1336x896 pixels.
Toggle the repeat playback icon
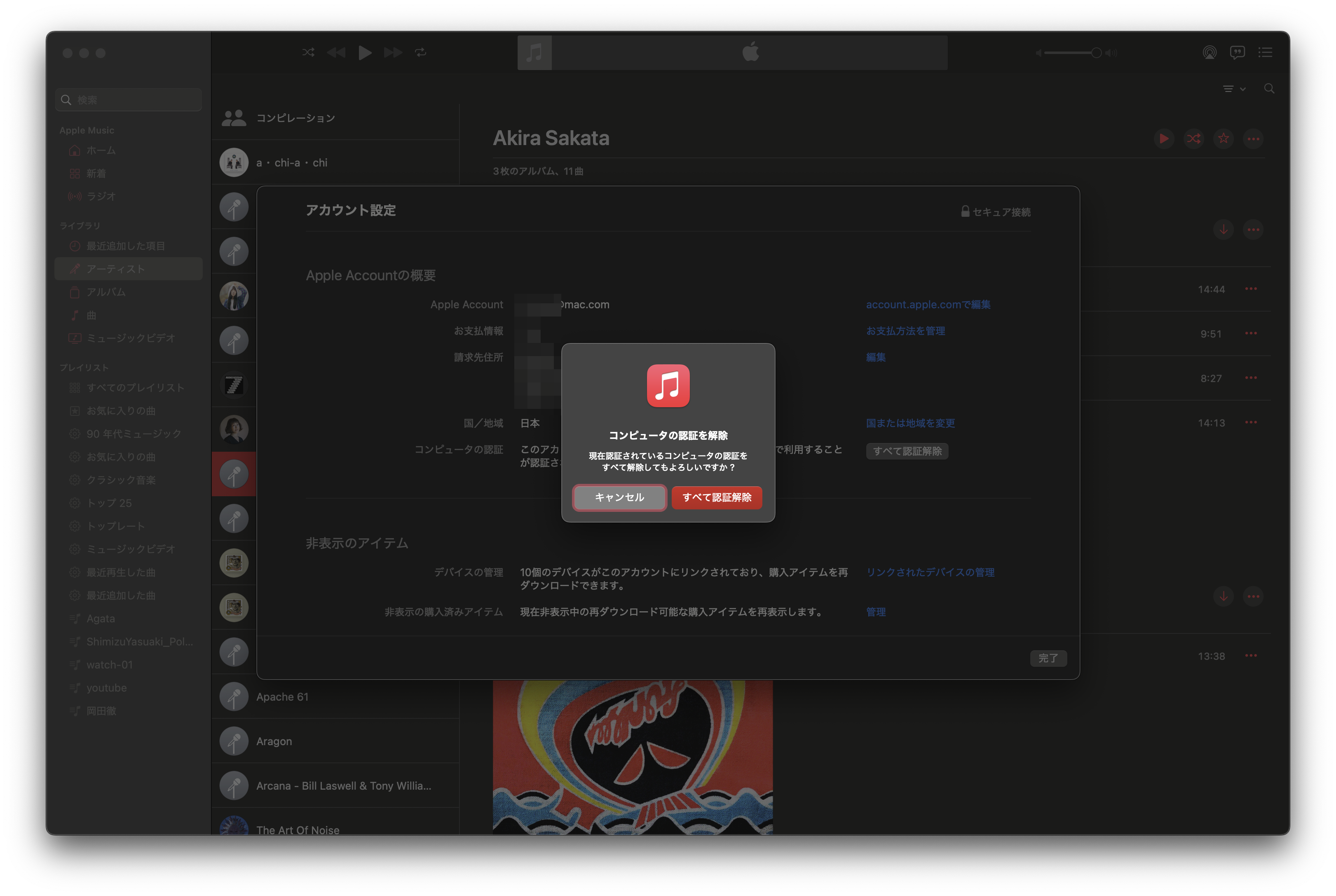click(x=421, y=53)
